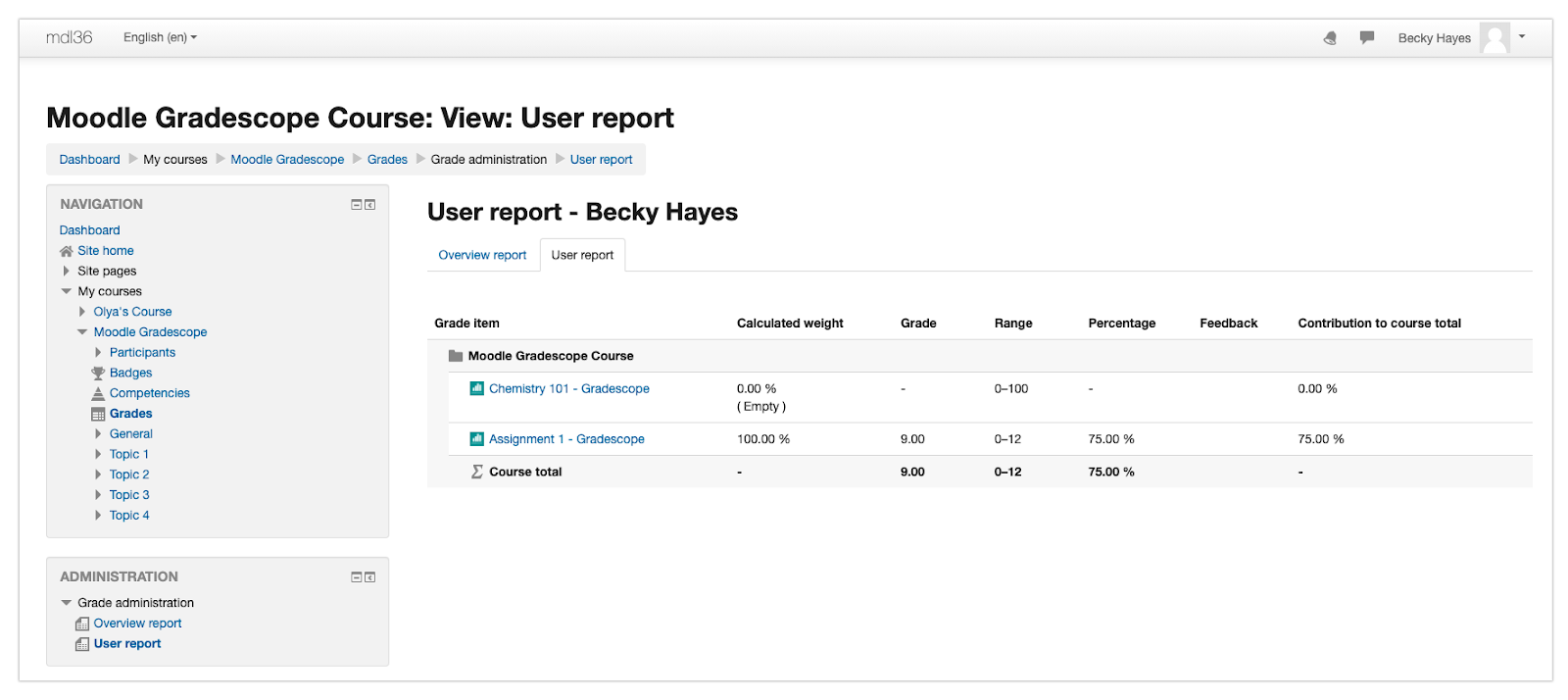1568x700 pixels.
Task: Select the User report tab
Action: point(582,255)
